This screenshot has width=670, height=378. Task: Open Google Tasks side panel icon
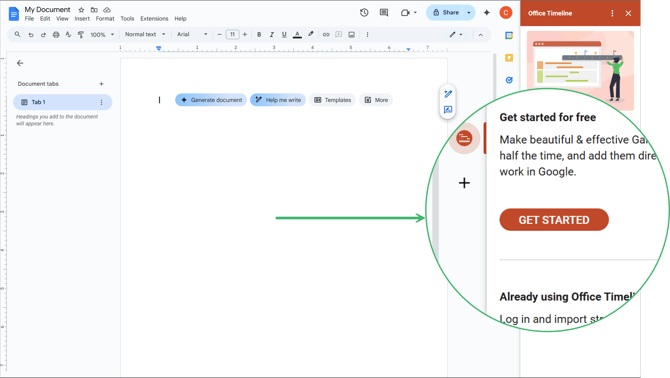pyautogui.click(x=508, y=80)
